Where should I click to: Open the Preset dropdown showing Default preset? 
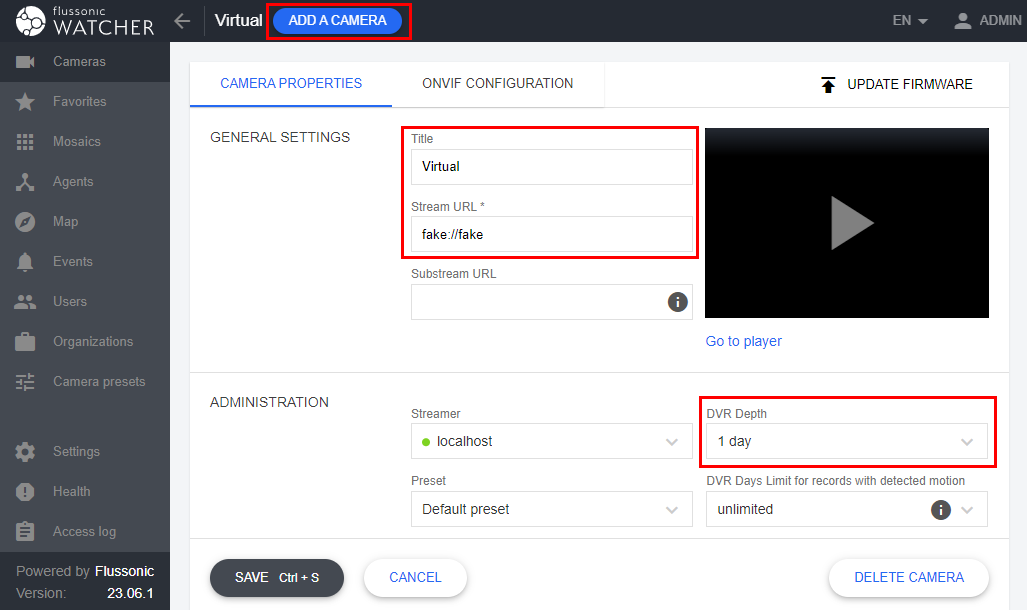(x=551, y=509)
